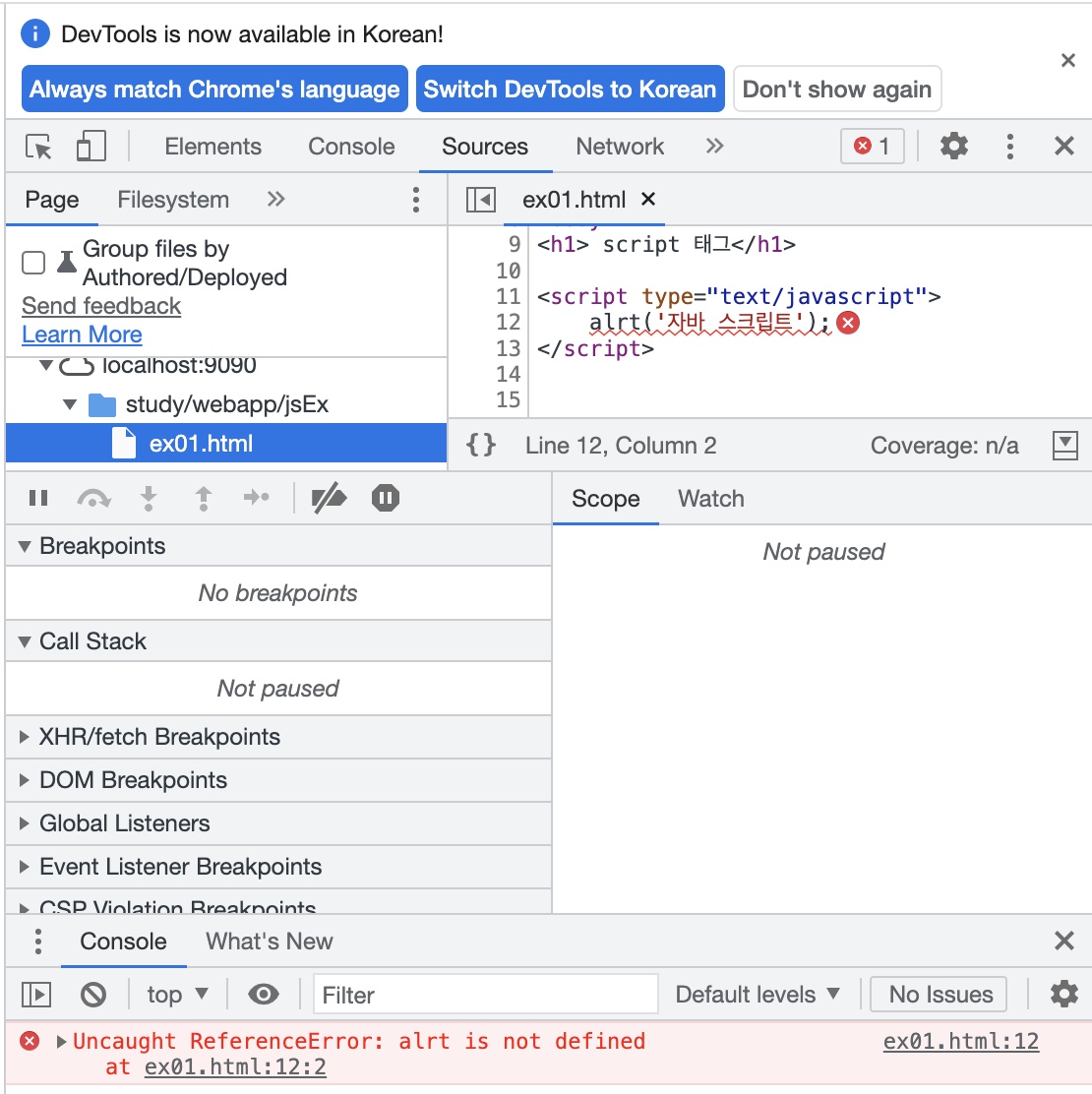
Task: Toggle the device toolbar icon
Action: pos(91,147)
